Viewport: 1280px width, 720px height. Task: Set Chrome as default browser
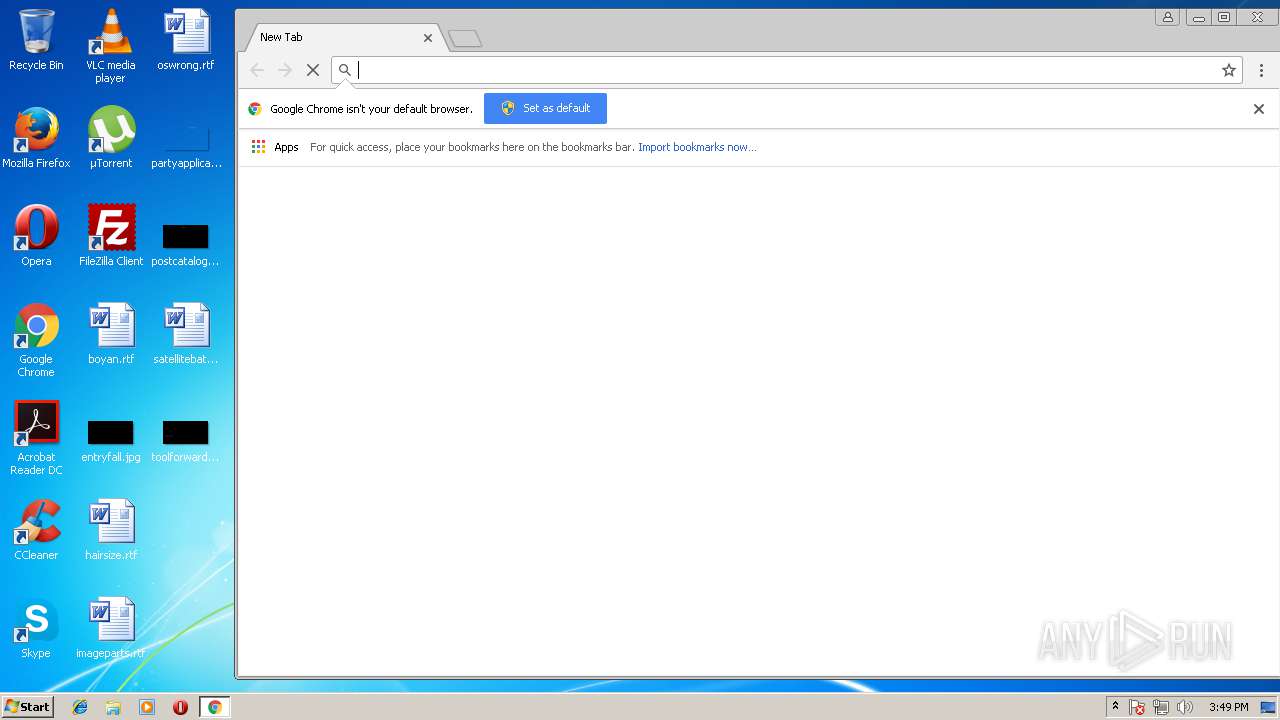point(545,108)
